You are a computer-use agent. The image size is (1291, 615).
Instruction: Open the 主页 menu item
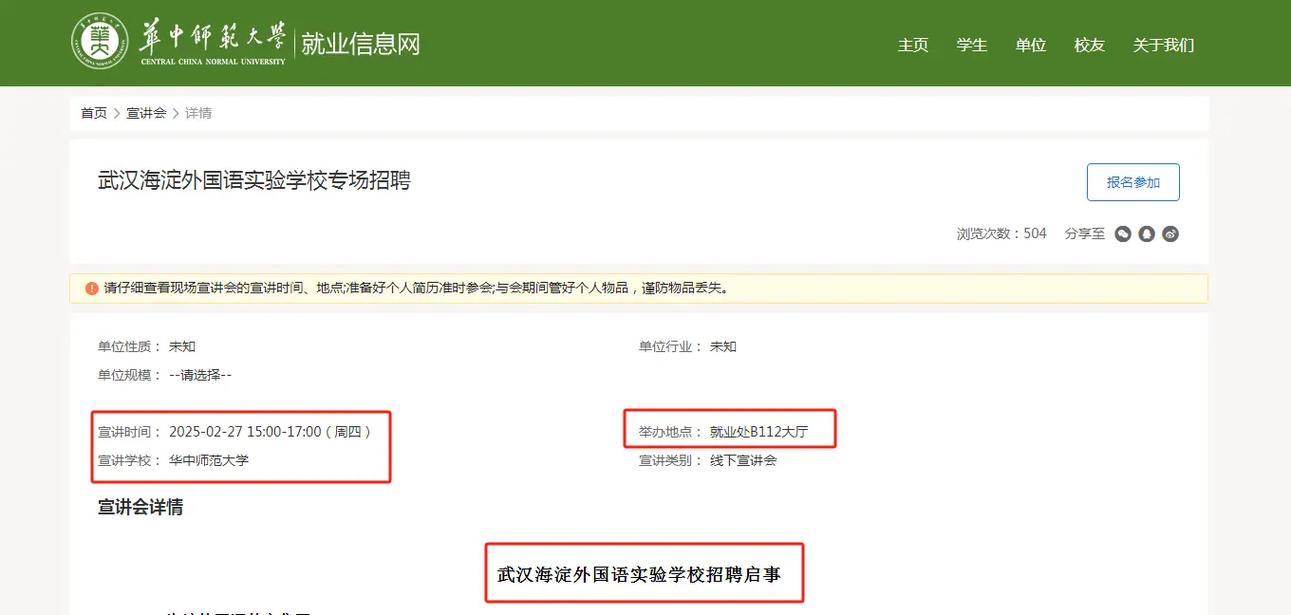pyautogui.click(x=913, y=45)
